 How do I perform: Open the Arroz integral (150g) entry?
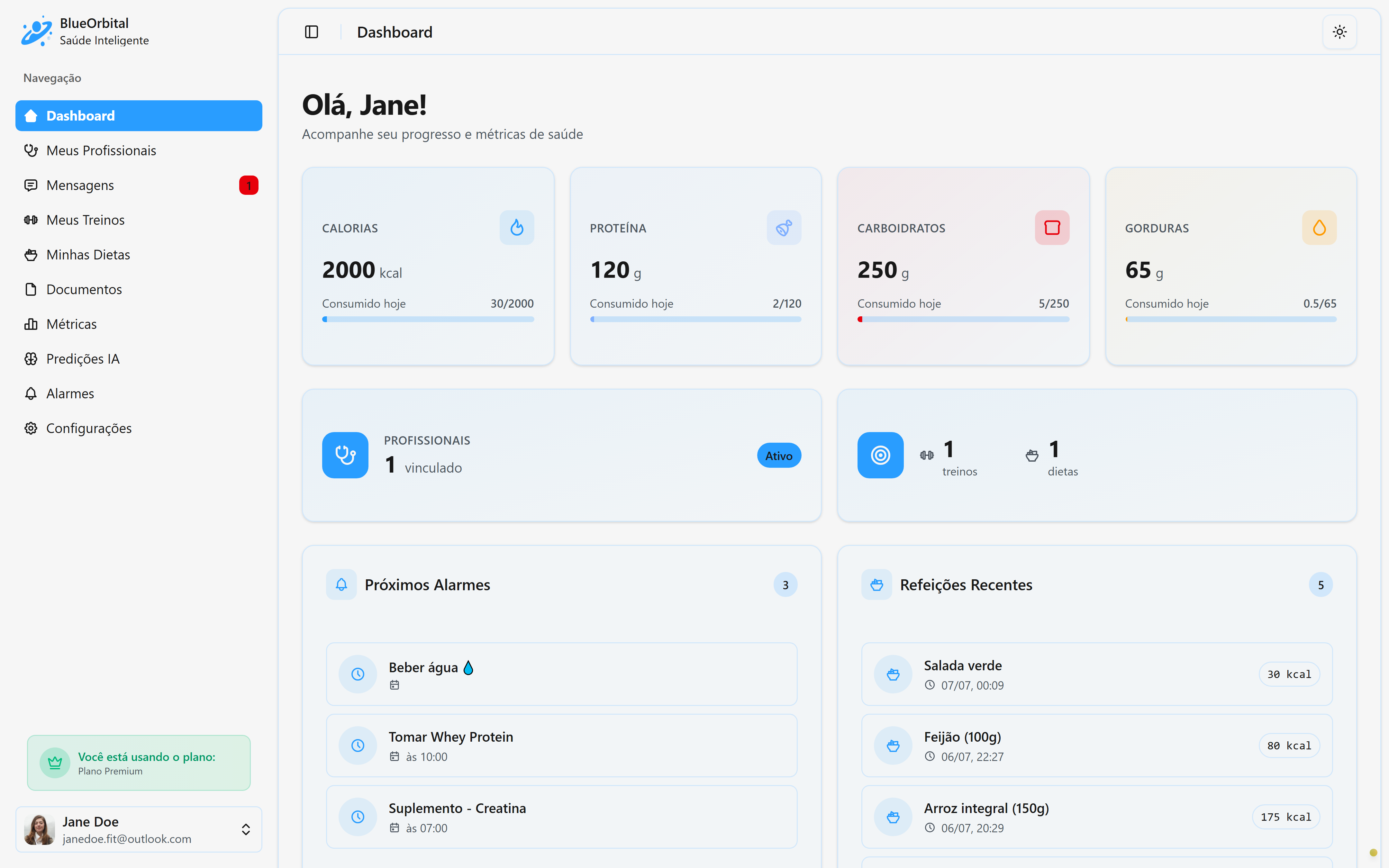pos(1097,817)
